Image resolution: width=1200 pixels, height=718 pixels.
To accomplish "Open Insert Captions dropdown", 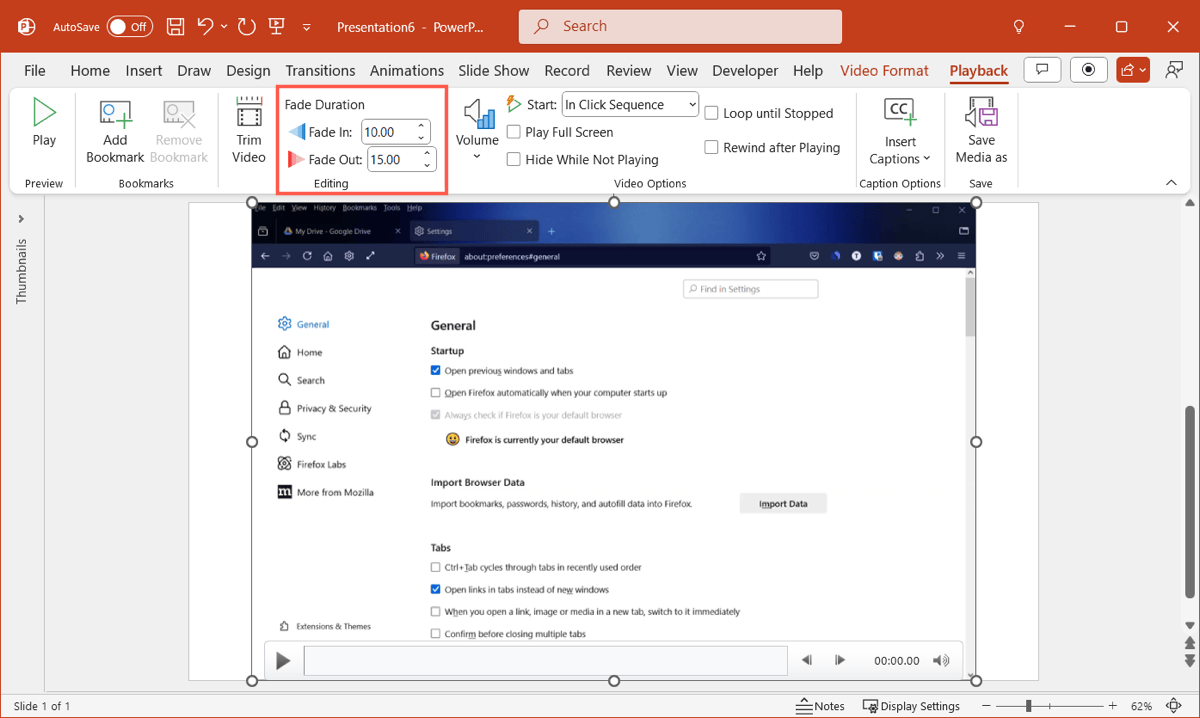I will click(x=900, y=131).
